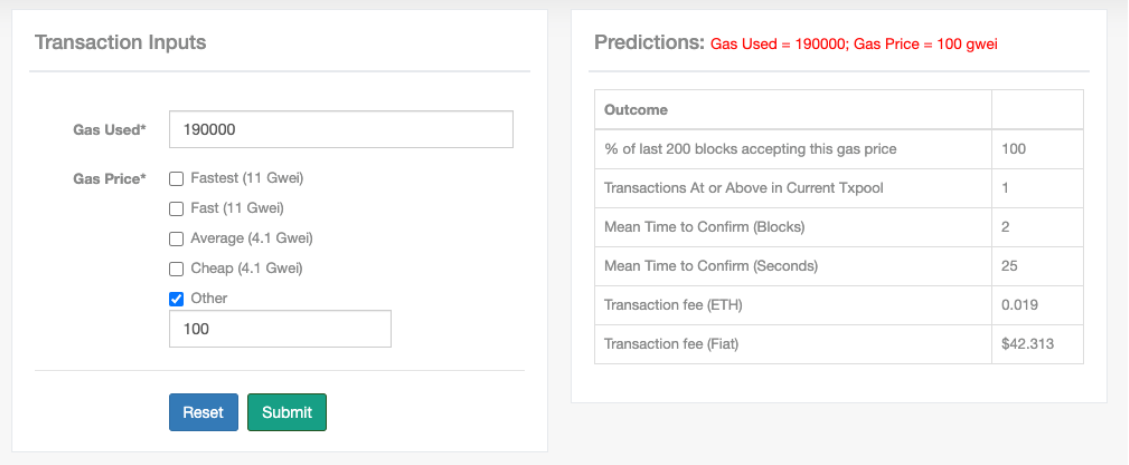
Task: Check the Fast (11 Gwei) checkbox
Action: point(176,209)
